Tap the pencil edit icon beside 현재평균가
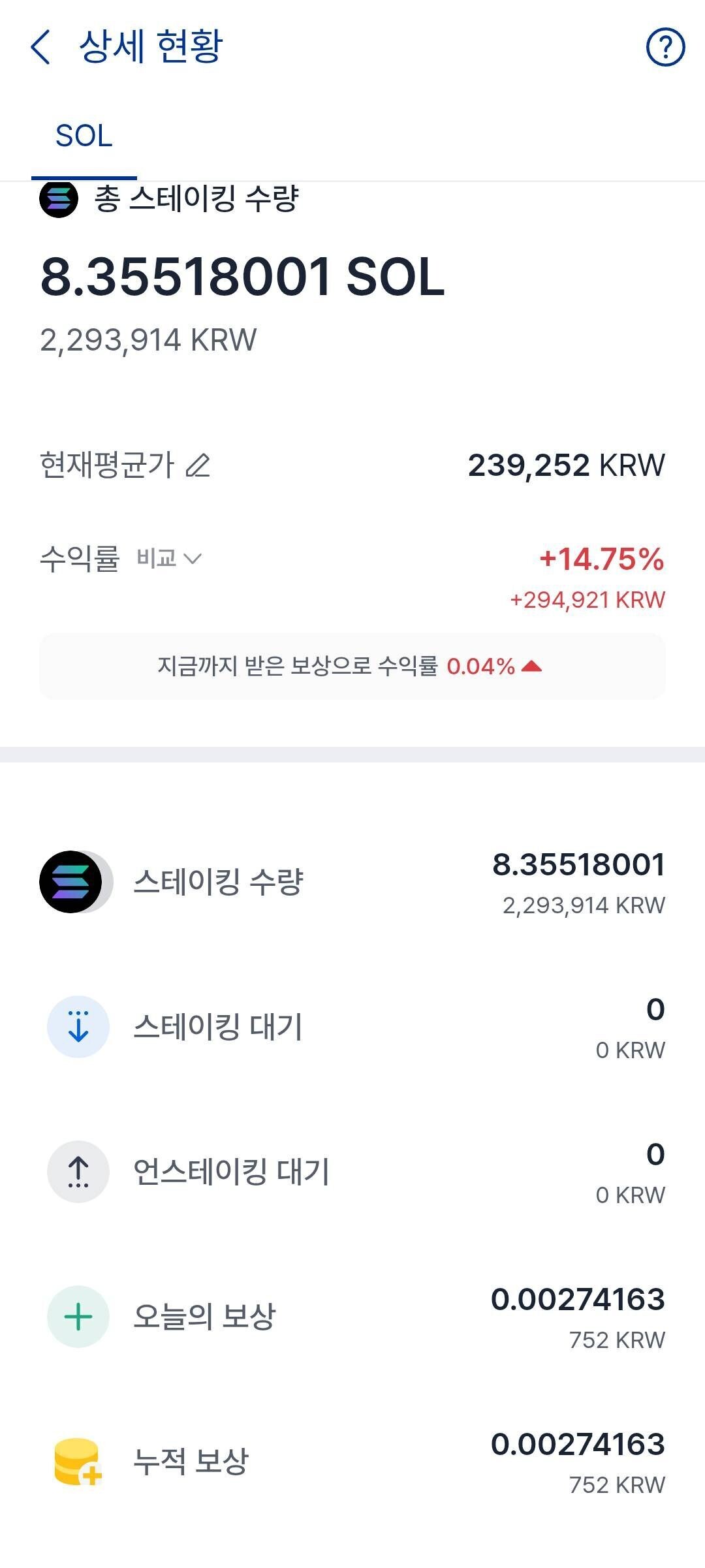The height and width of the screenshot is (1568, 705). tap(198, 465)
